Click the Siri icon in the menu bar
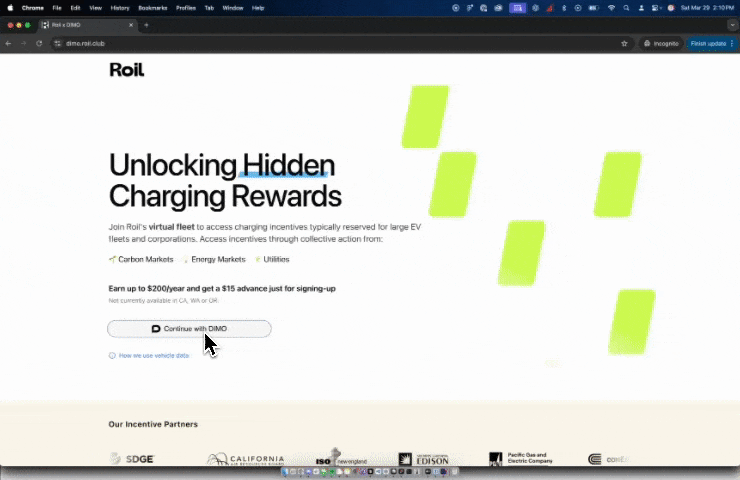The width and height of the screenshot is (740, 480). point(671,8)
